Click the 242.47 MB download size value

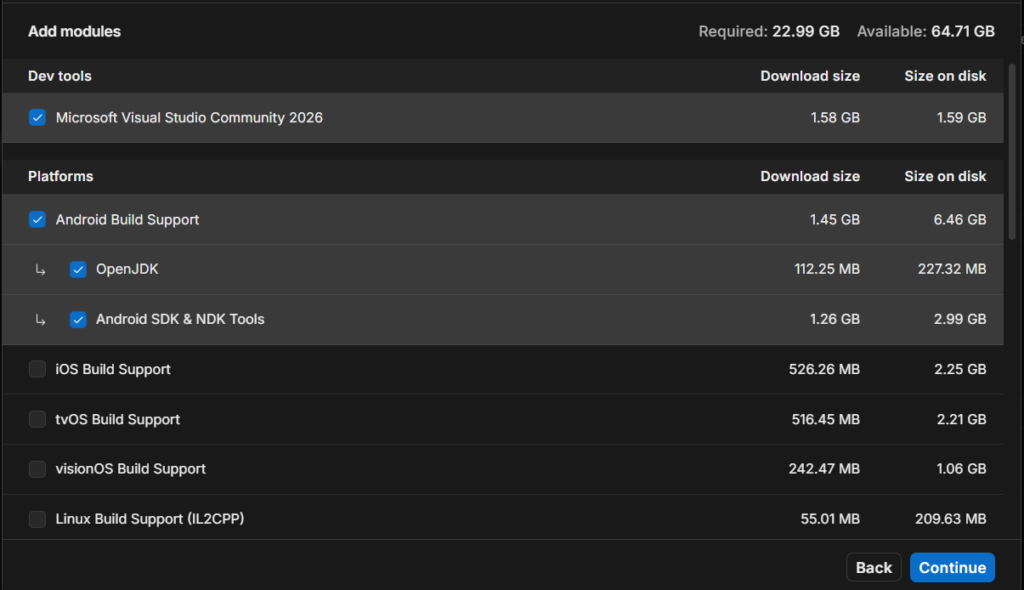[x=824, y=469]
